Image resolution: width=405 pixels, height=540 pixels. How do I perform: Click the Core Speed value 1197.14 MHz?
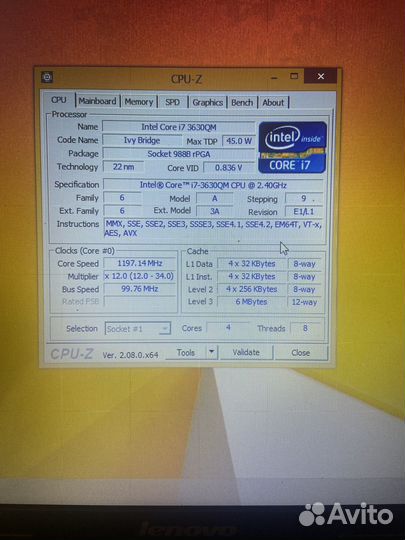pos(139,263)
